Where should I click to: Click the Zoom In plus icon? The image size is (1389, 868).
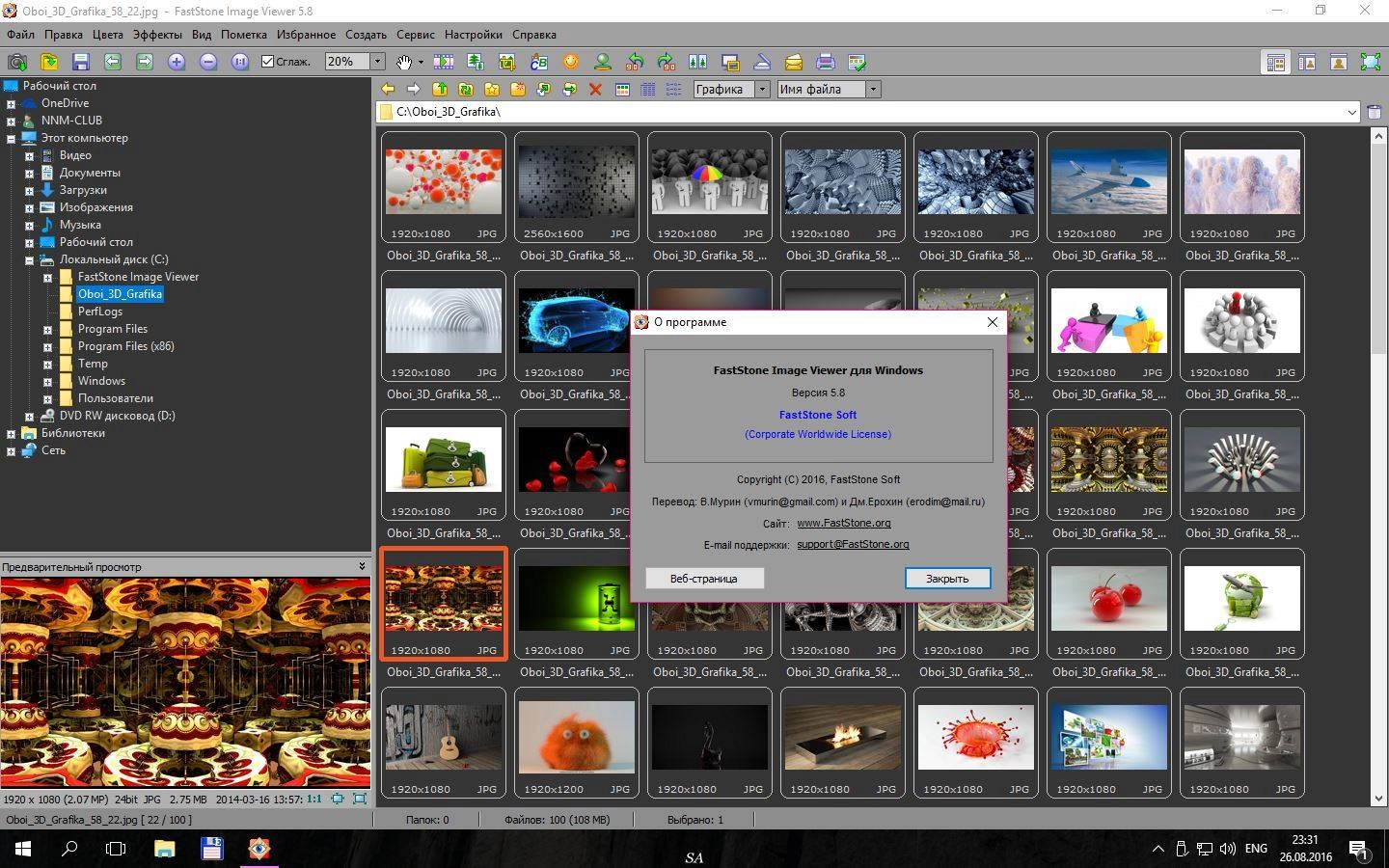[177, 62]
